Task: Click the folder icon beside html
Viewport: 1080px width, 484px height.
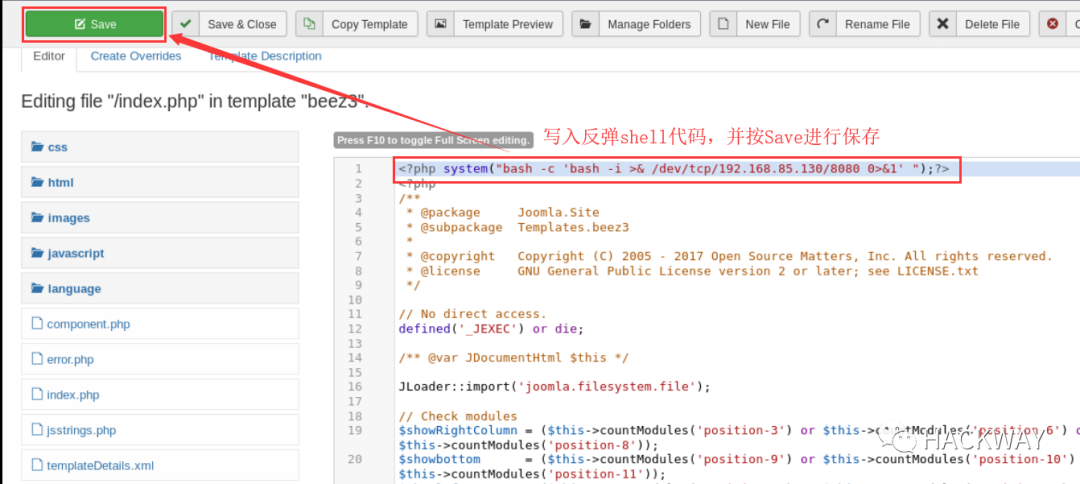Action: [x=37, y=182]
